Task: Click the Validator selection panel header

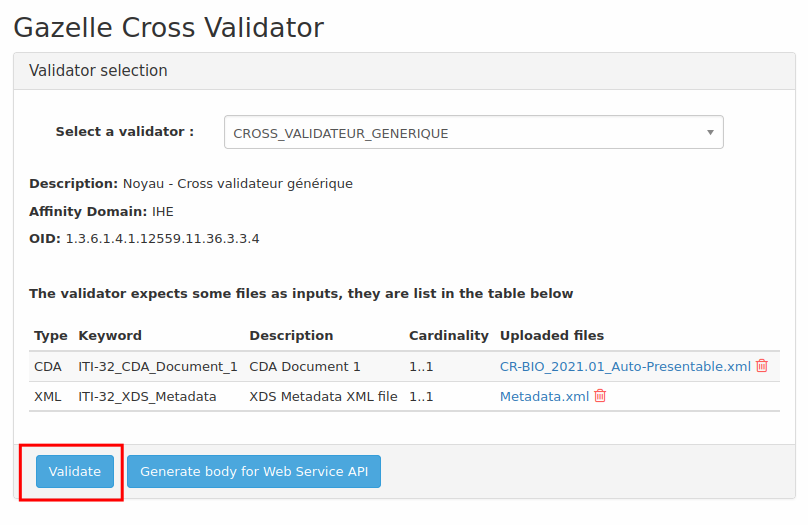Action: (98, 71)
